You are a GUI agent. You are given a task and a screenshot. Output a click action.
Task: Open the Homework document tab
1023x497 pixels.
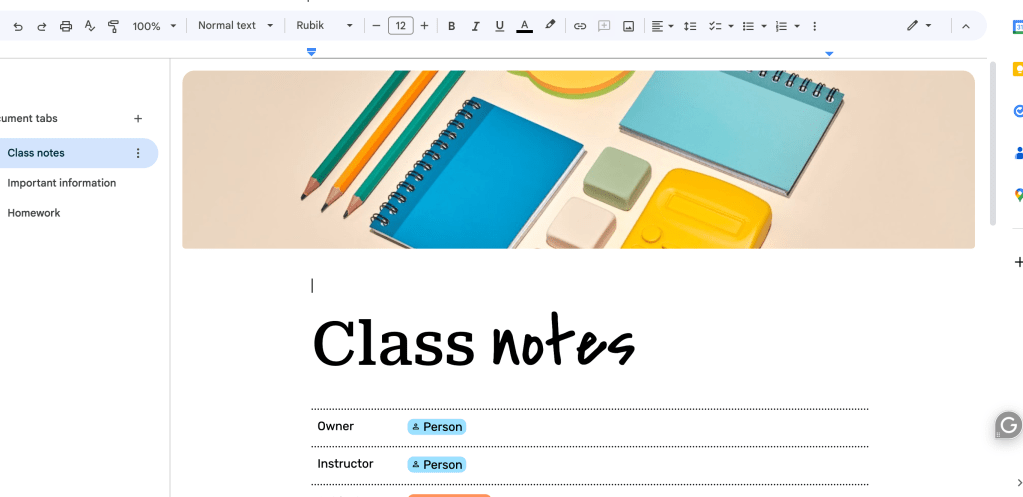click(34, 213)
